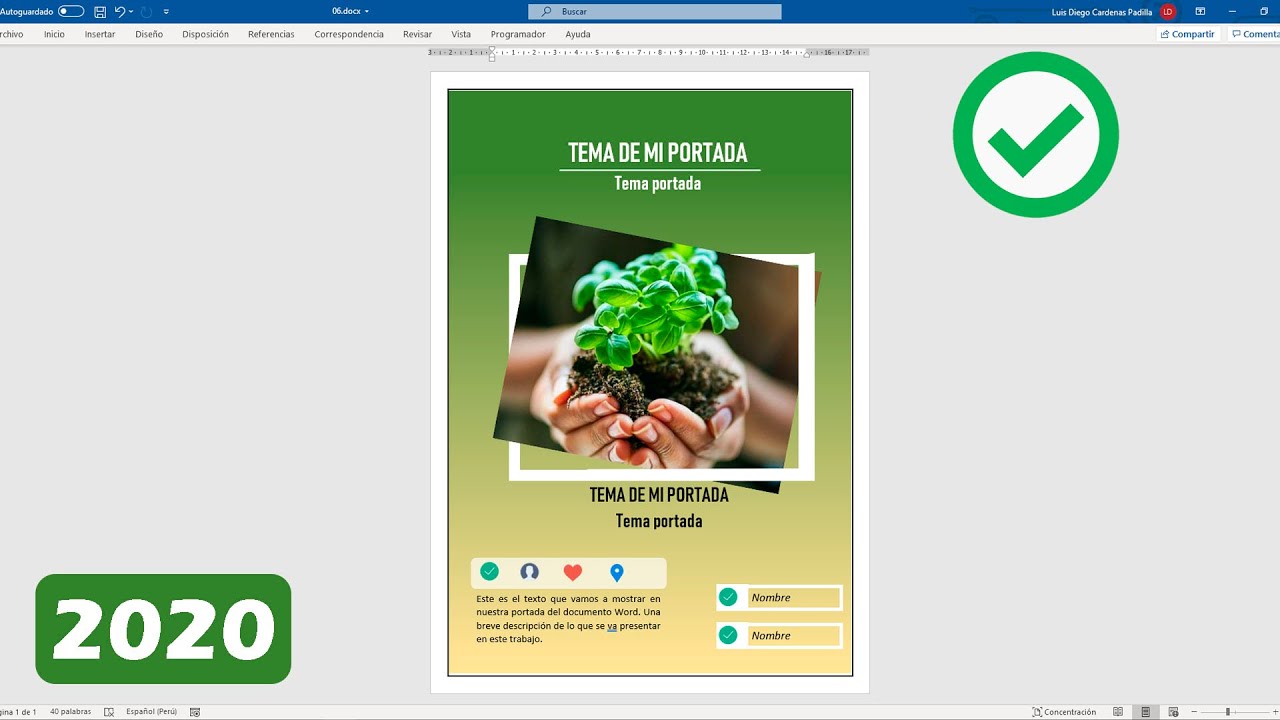Switch to Read Mode view
The width and height of the screenshot is (1280, 720).
tap(1118, 712)
